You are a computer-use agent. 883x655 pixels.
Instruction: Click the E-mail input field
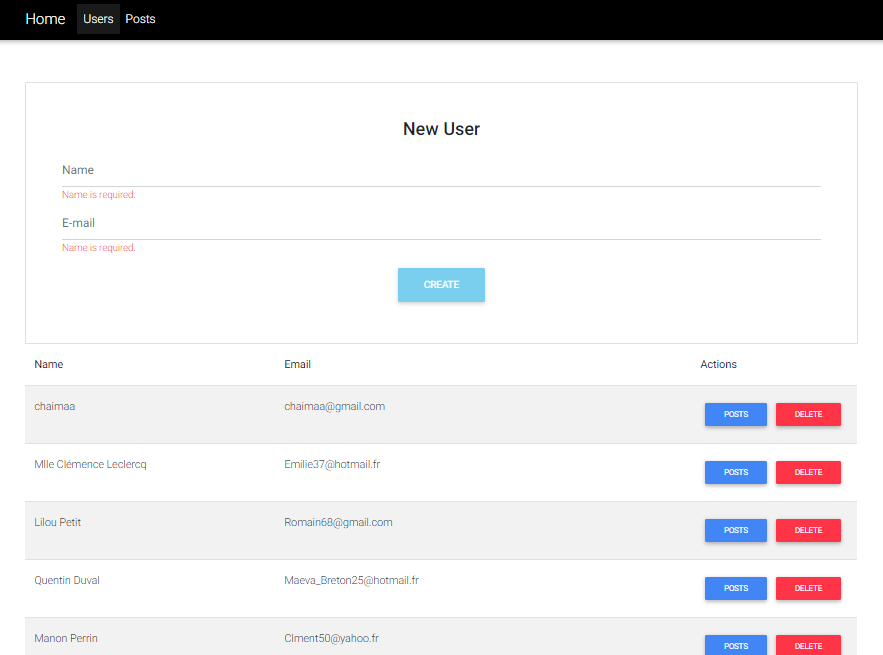point(440,223)
